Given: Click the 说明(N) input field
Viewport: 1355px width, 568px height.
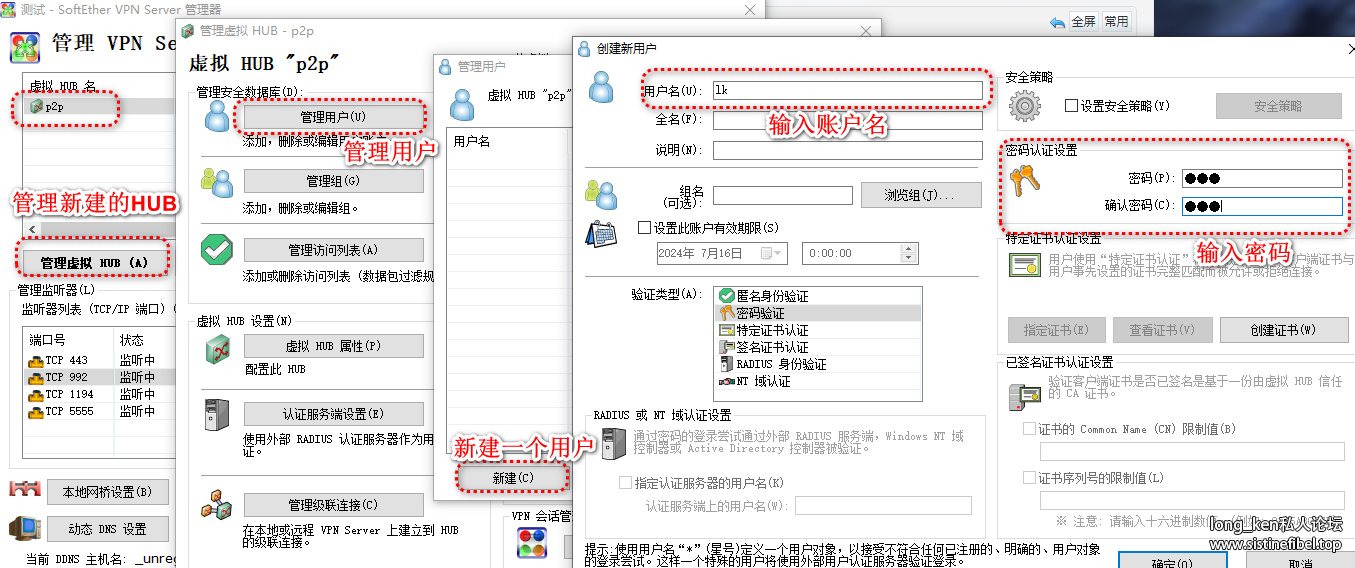Looking at the screenshot, I should 848,150.
